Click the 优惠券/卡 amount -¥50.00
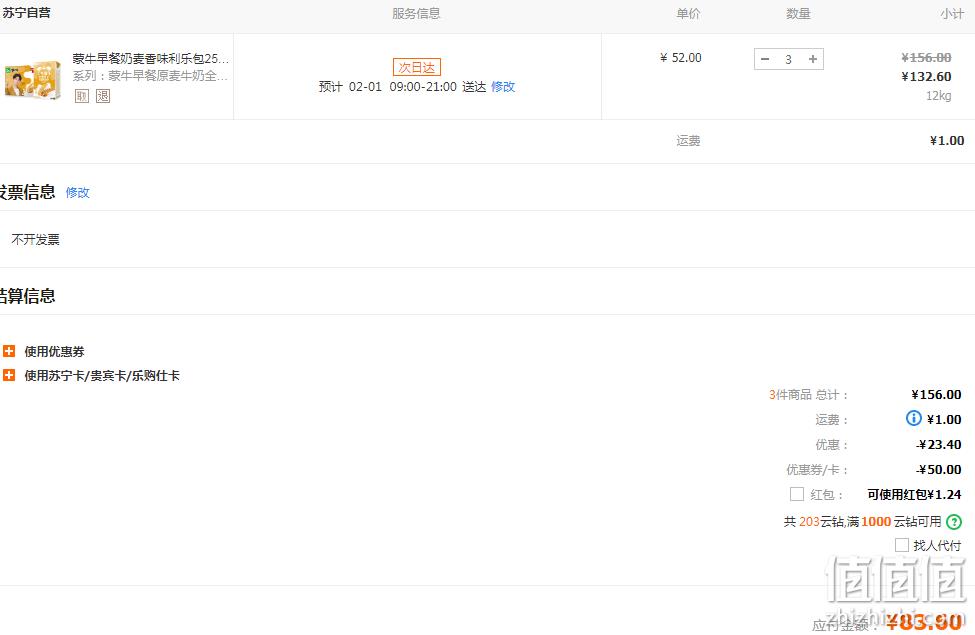This screenshot has width=975, height=635. click(939, 469)
